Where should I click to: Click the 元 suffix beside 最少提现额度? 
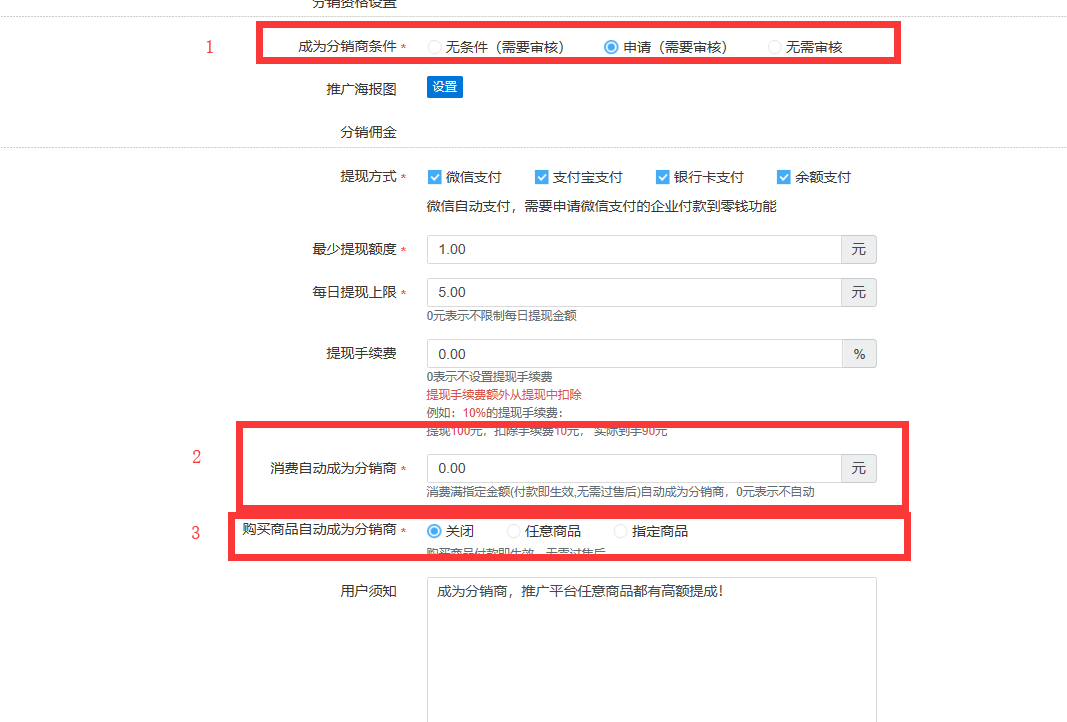859,249
